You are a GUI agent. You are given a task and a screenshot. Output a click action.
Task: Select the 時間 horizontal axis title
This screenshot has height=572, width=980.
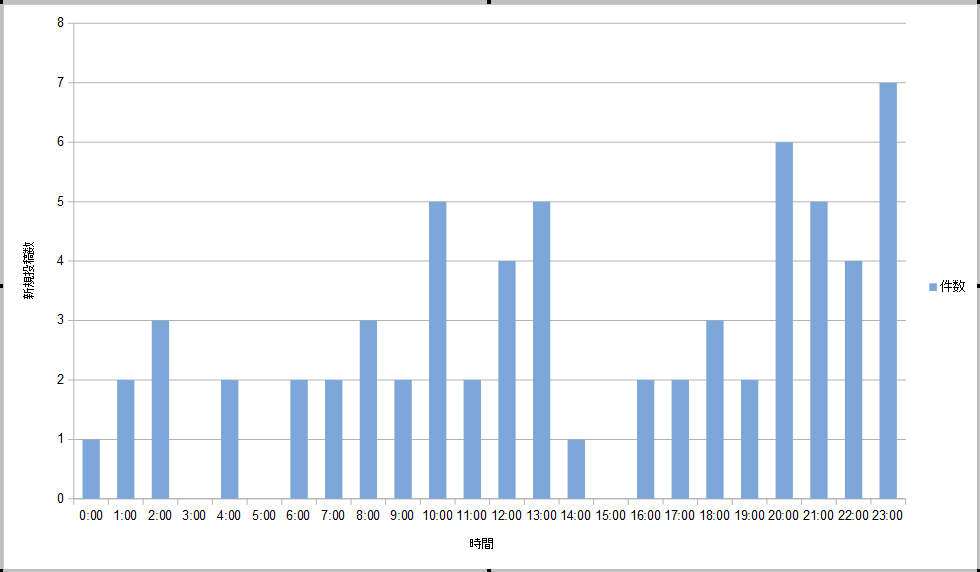click(x=480, y=544)
